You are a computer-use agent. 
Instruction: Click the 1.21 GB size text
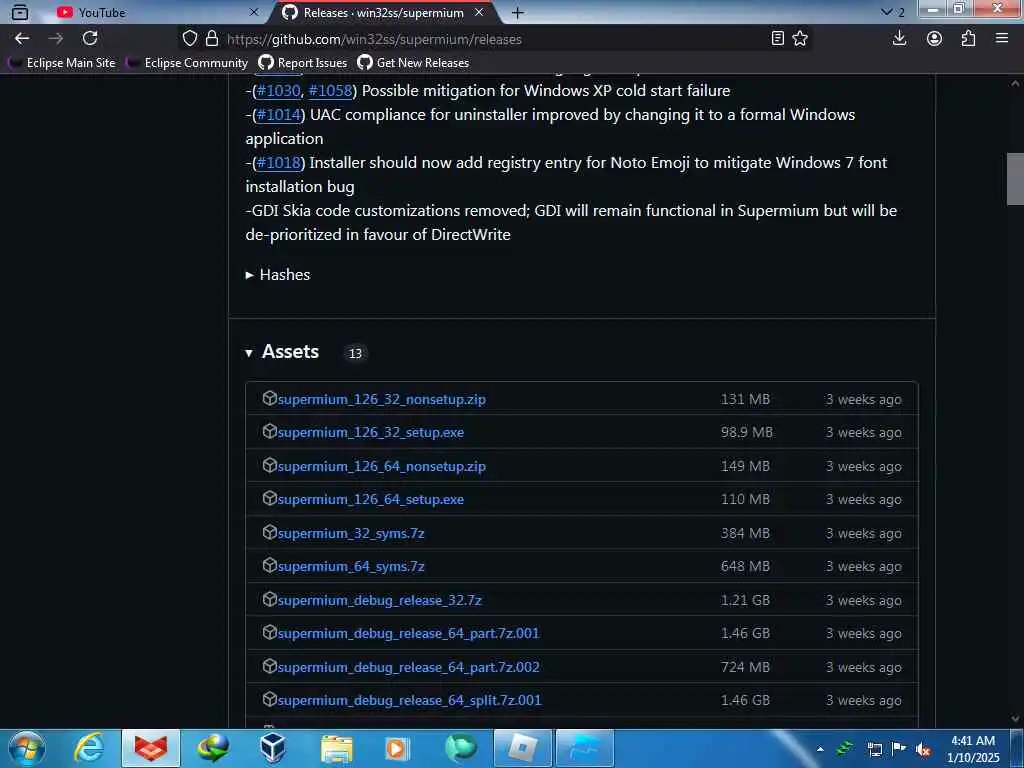point(745,600)
